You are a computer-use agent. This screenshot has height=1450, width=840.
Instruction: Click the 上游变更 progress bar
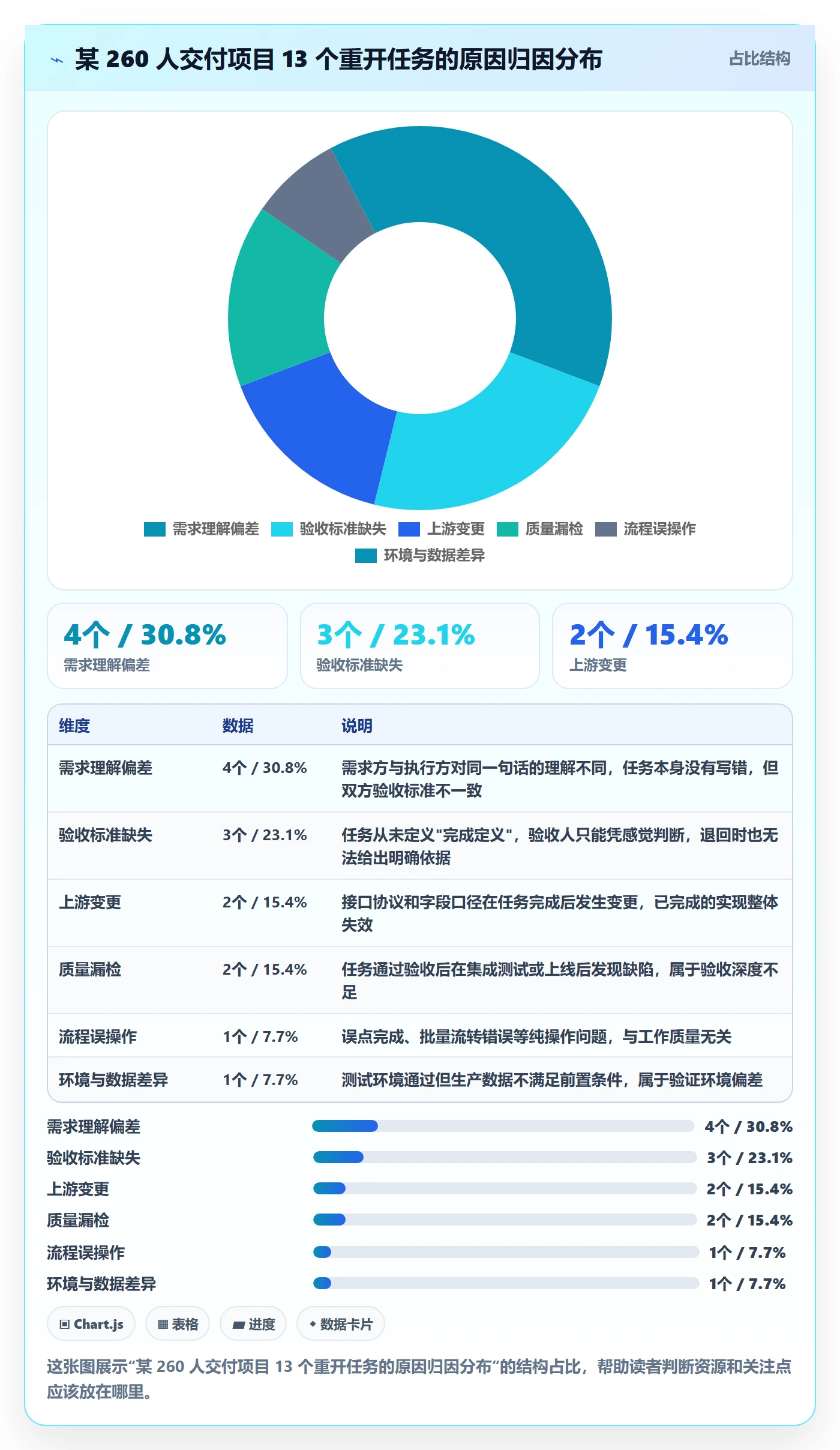505,1188
